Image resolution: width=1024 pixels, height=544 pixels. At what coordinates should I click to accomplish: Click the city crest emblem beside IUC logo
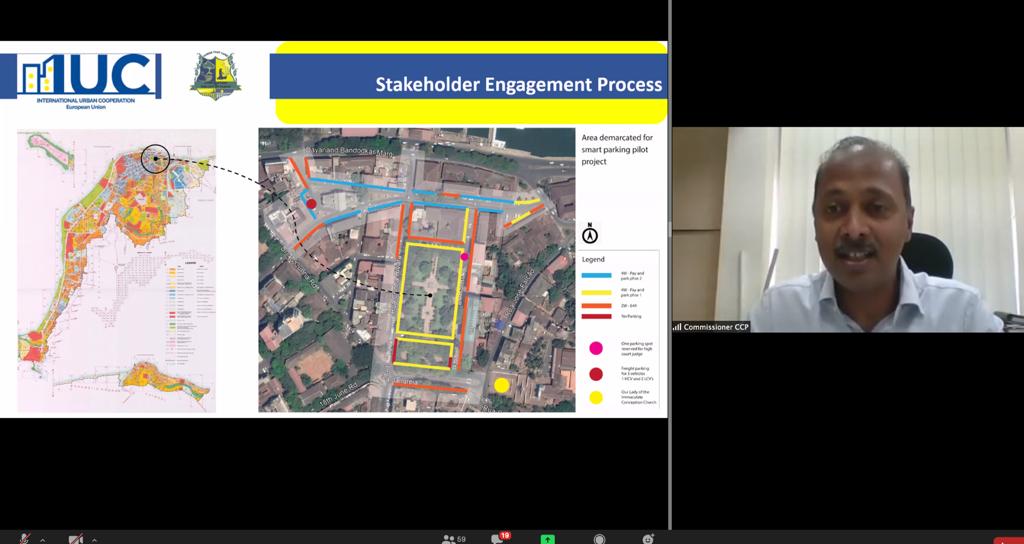coord(215,75)
